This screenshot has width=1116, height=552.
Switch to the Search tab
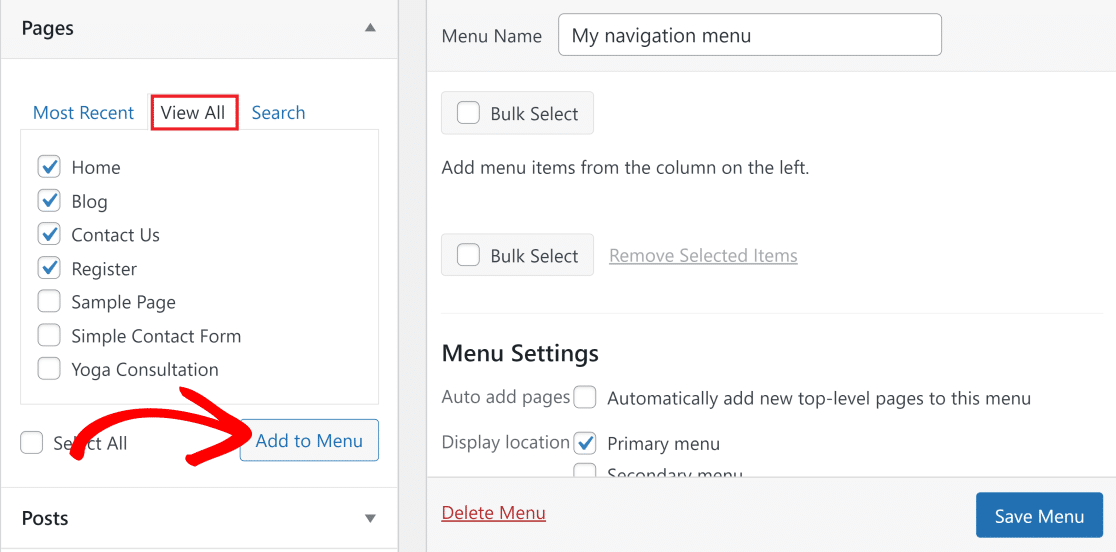click(278, 112)
